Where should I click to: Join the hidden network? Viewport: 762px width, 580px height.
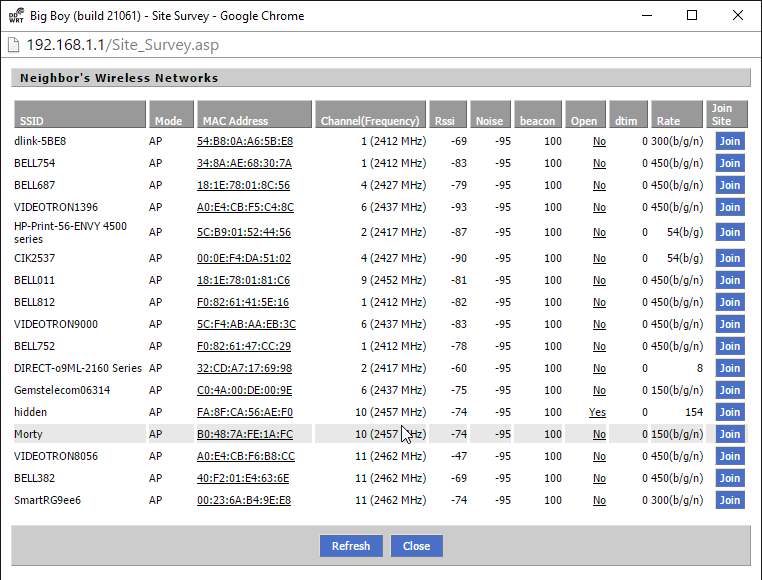coord(729,412)
